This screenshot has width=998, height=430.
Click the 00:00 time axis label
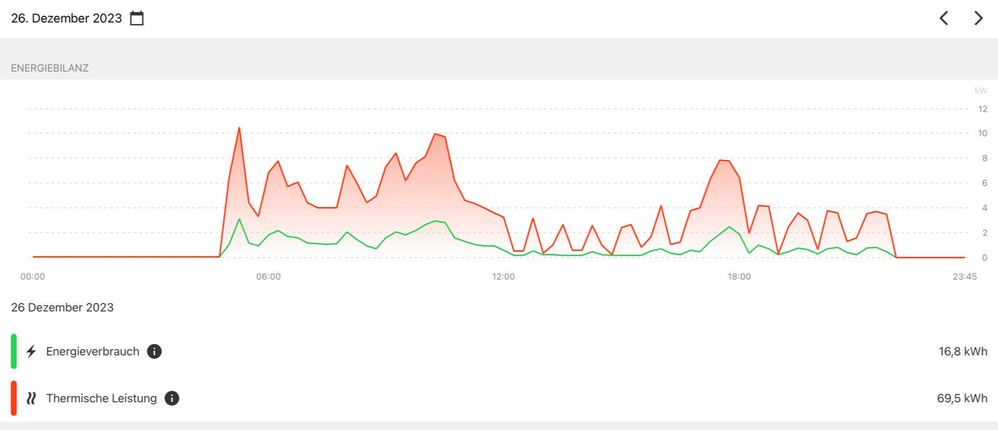point(33,277)
